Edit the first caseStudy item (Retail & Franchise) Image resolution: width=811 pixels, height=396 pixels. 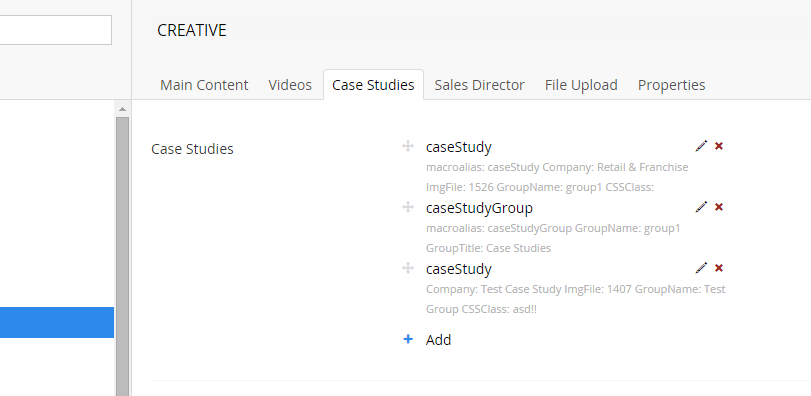[x=701, y=146]
